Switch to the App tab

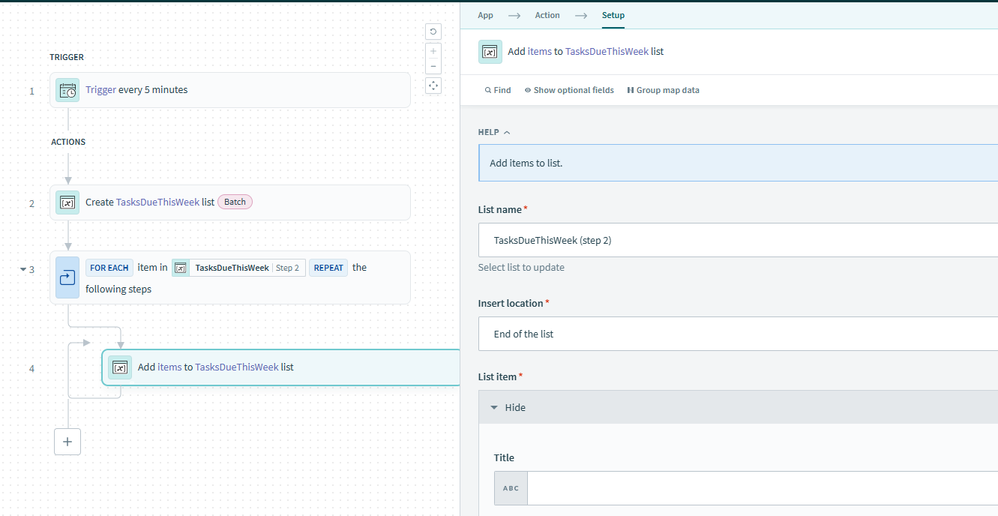click(485, 15)
